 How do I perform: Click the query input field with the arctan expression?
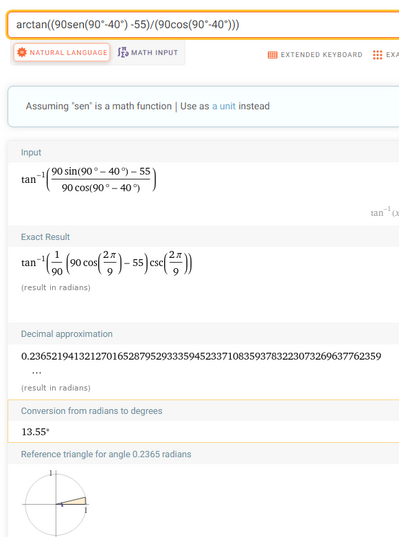point(204,25)
